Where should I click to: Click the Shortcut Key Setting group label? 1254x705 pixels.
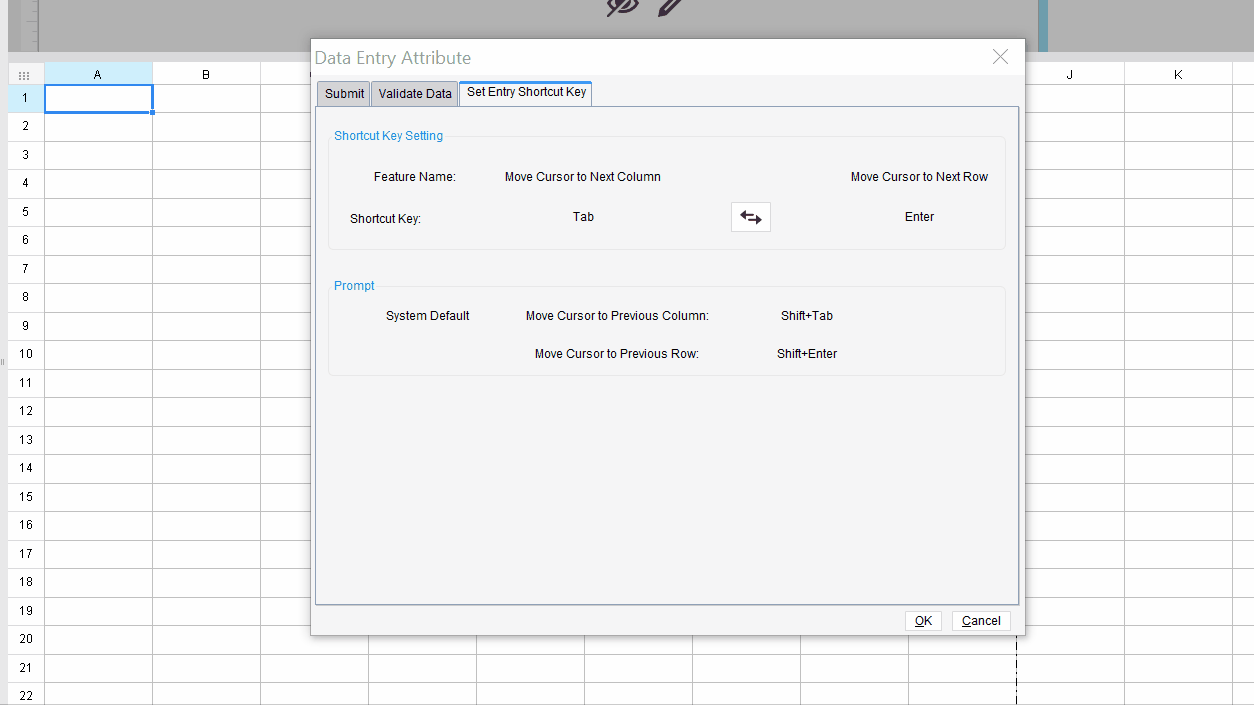pos(388,135)
